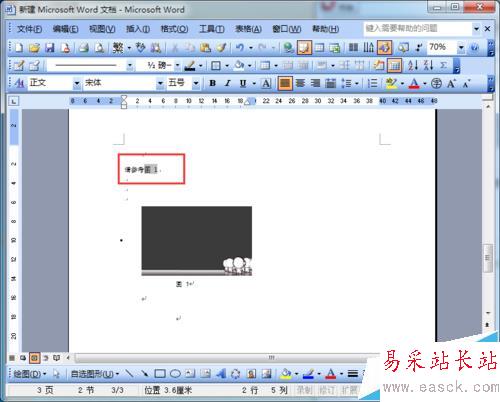Open the 视图(V) menu
Screen dimensions: 500x402
[x=102, y=29]
